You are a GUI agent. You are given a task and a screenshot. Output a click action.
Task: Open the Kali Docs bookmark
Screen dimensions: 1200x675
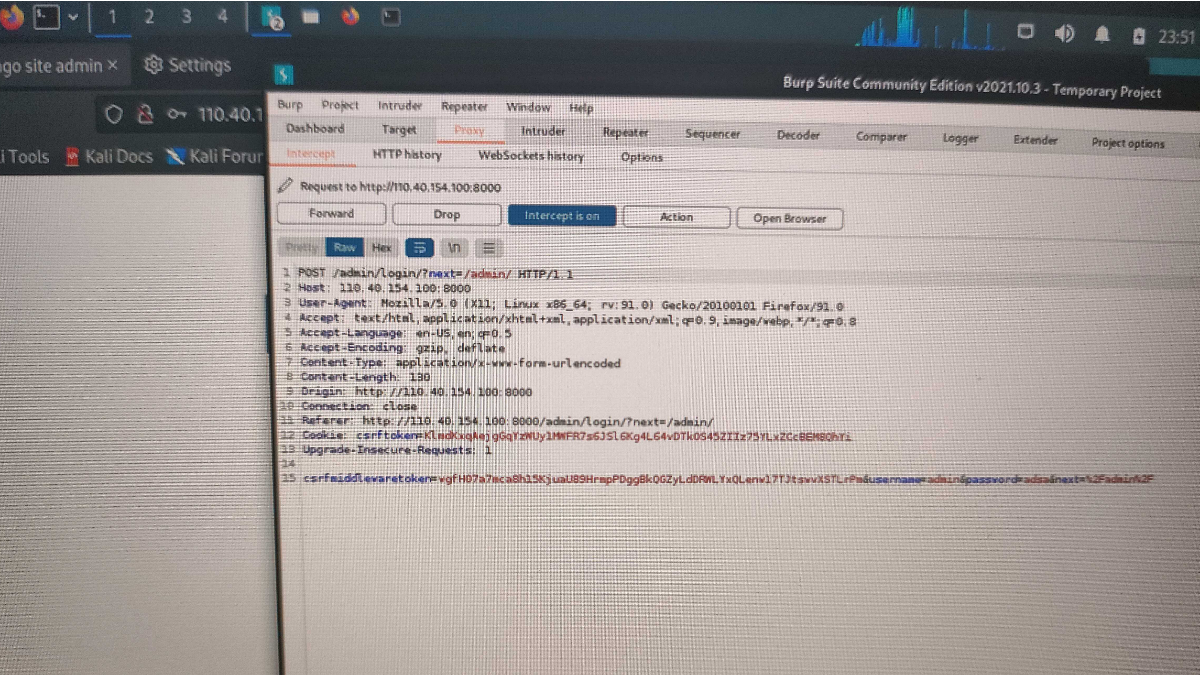[x=109, y=156]
